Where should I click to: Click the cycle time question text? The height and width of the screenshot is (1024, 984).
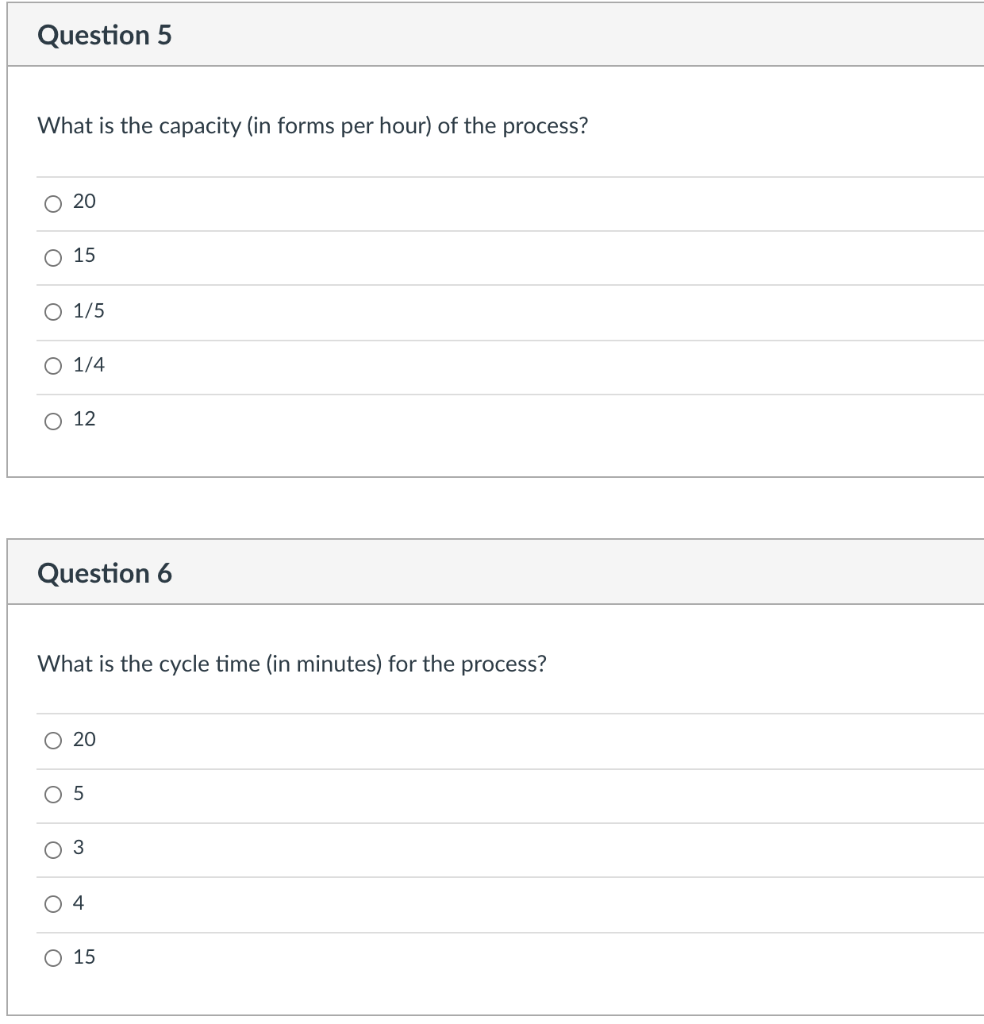292,662
